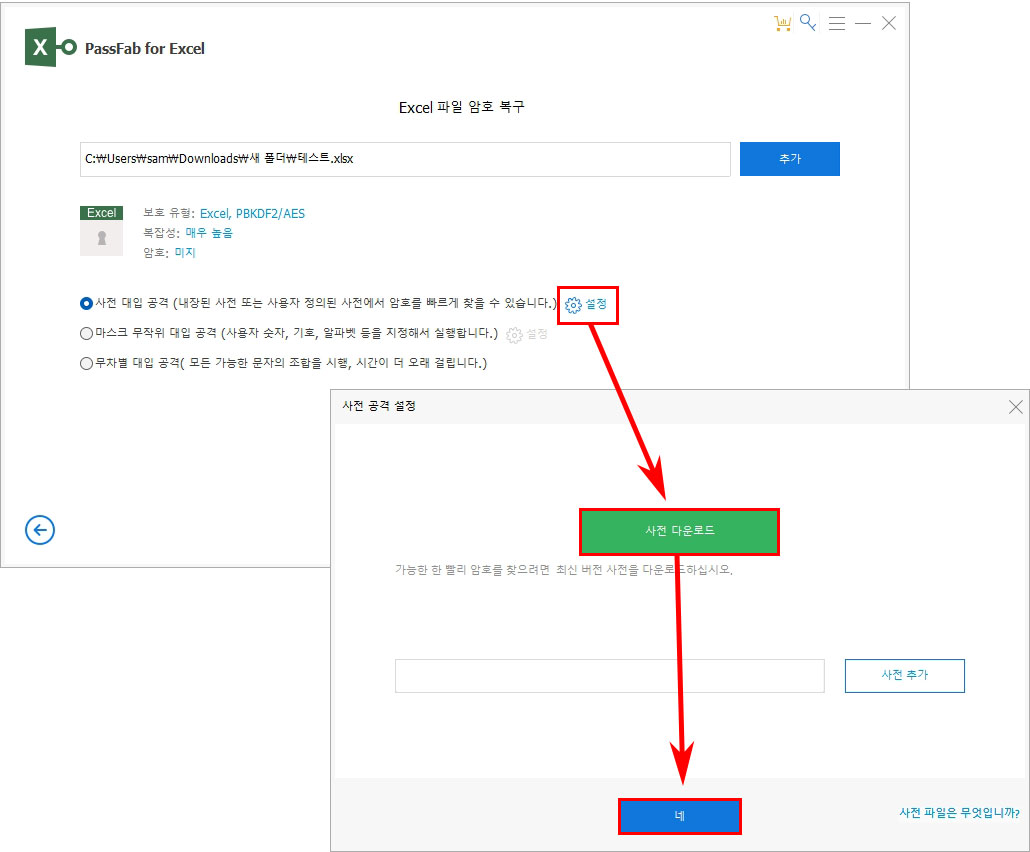Confirm by clicking the 네 button
Viewport: 1030px width, 852px height.
coord(680,816)
